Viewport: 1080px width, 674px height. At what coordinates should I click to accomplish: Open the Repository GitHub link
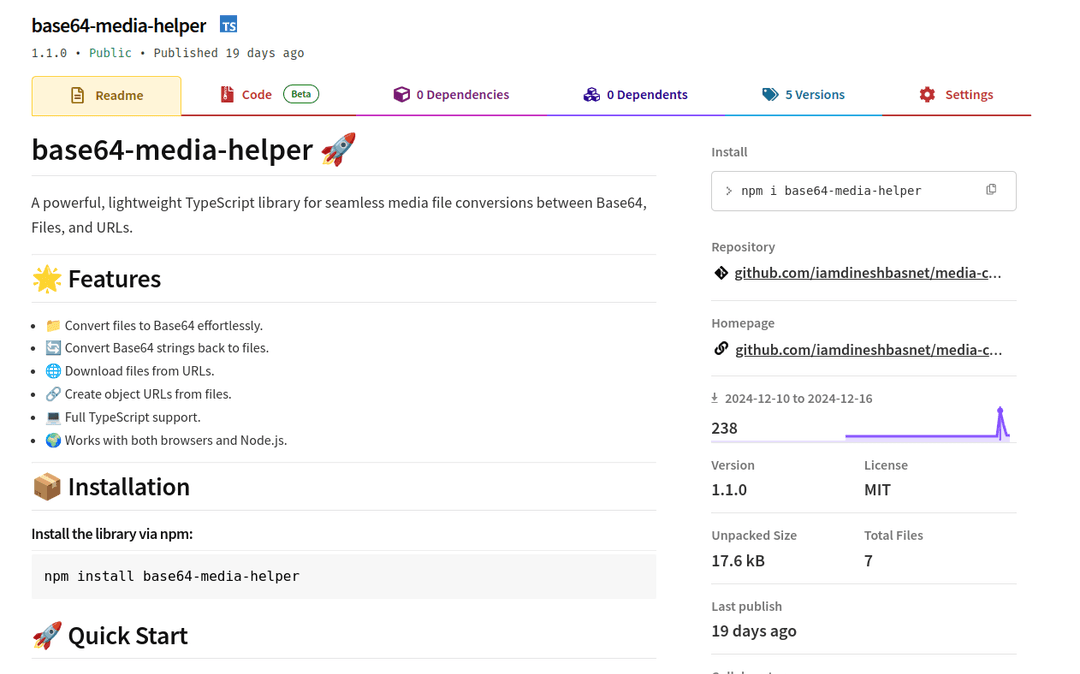click(x=867, y=273)
